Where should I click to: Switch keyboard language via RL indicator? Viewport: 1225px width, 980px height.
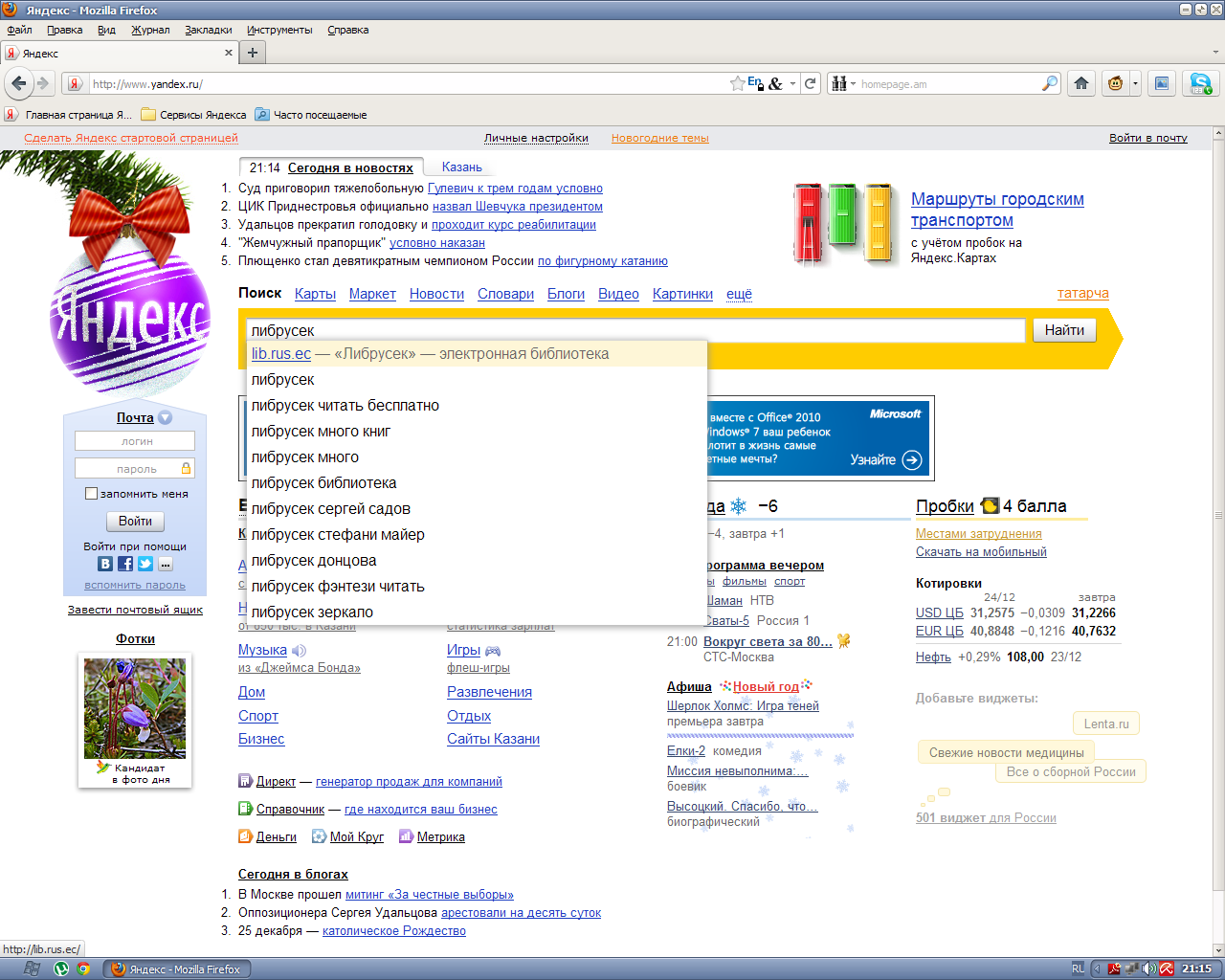1078,969
